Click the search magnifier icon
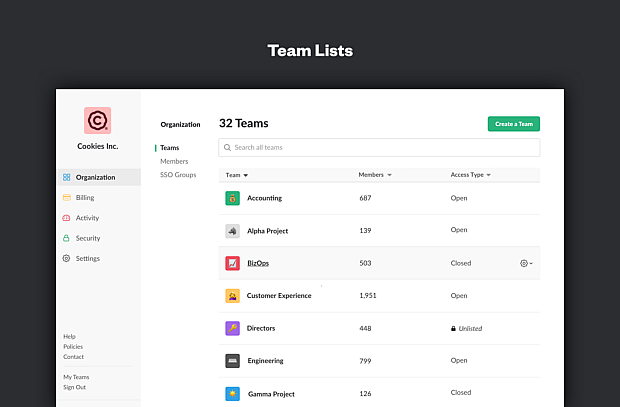The image size is (620, 407). (227, 148)
